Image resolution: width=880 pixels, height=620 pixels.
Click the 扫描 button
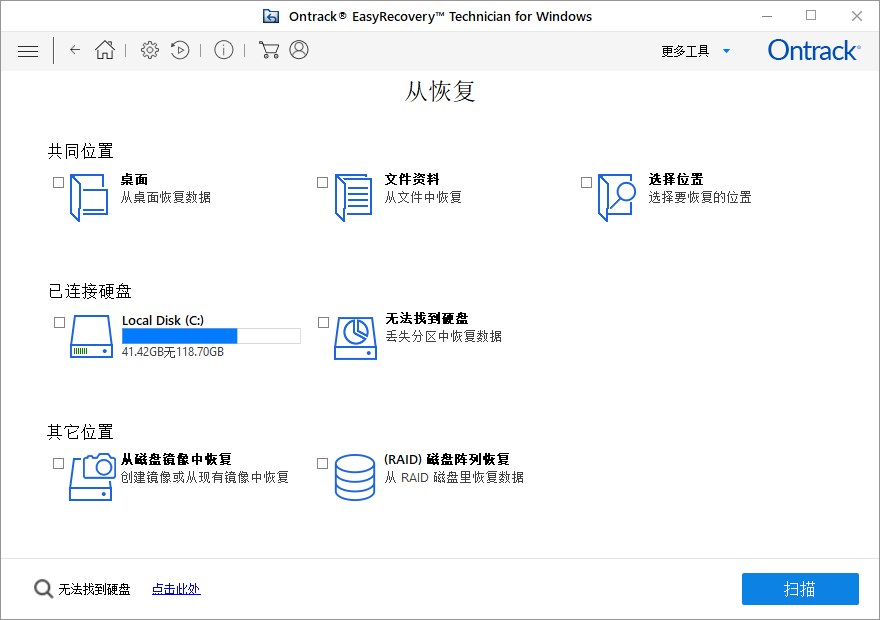click(800, 589)
